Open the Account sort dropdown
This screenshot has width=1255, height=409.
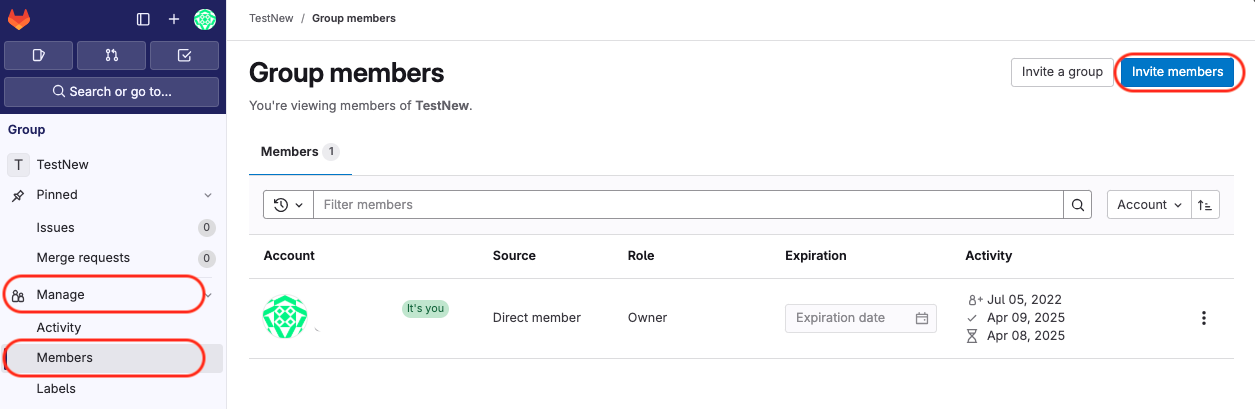tap(1149, 205)
